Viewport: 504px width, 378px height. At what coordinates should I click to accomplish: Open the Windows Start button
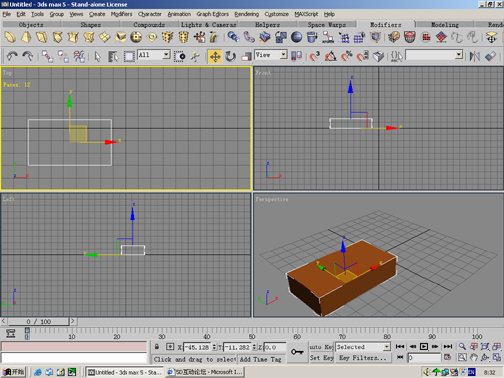[14, 372]
